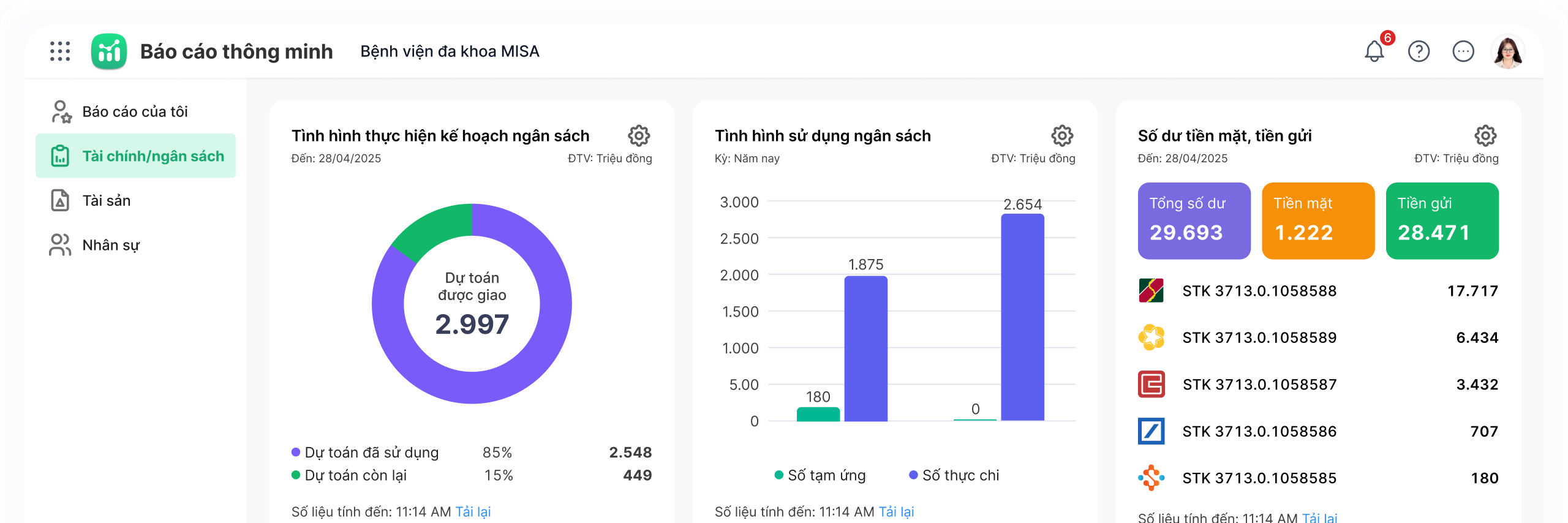Click green Dự toán còn lại legend dot
Image resolution: width=1568 pixels, height=523 pixels.
[x=296, y=475]
